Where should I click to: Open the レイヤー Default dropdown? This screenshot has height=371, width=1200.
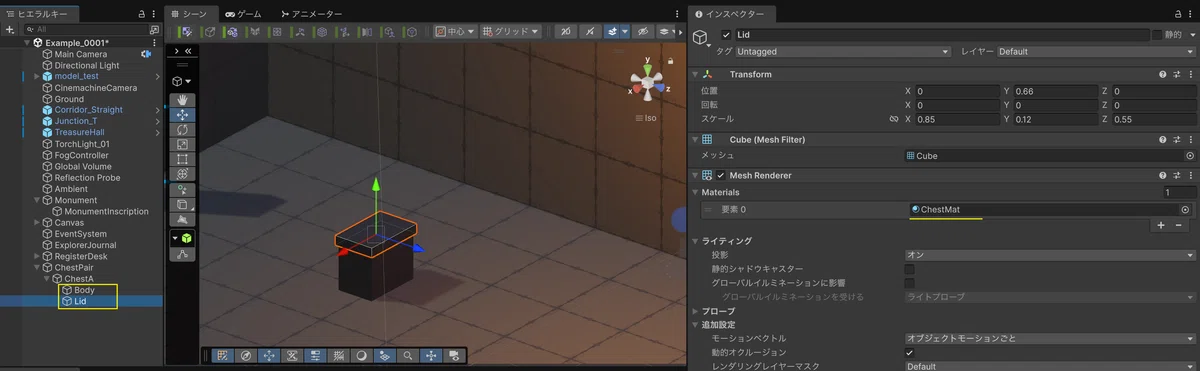tap(1095, 51)
